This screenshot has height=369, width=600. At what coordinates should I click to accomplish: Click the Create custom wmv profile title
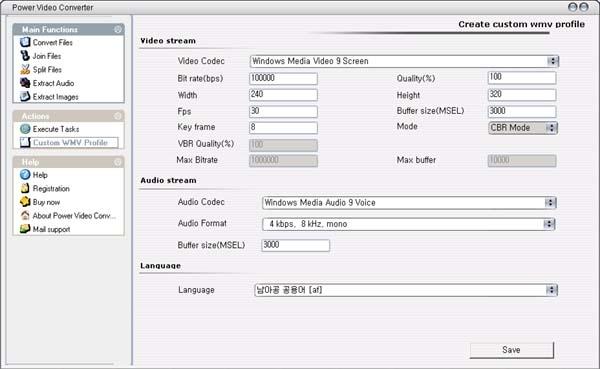point(522,24)
